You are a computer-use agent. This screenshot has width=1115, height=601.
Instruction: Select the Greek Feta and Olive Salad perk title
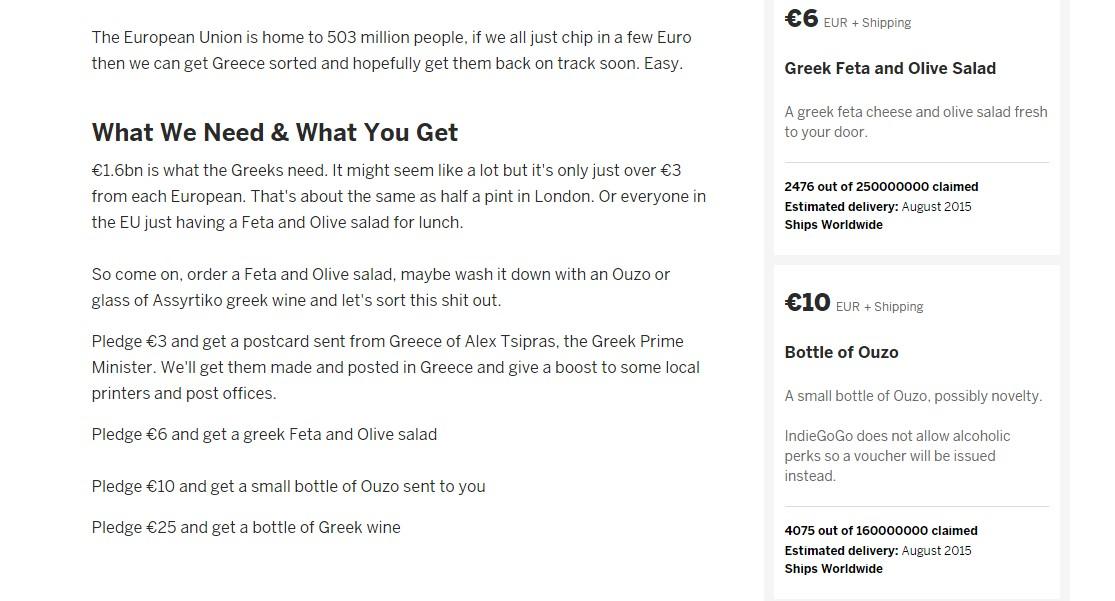(x=890, y=68)
